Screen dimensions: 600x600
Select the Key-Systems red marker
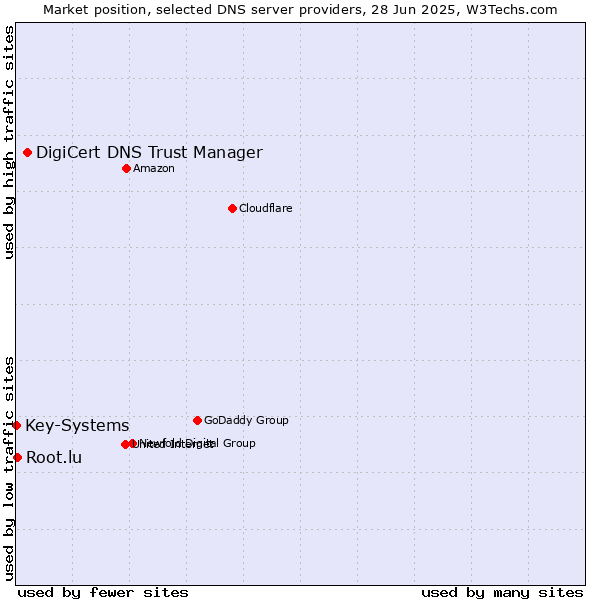point(17,426)
